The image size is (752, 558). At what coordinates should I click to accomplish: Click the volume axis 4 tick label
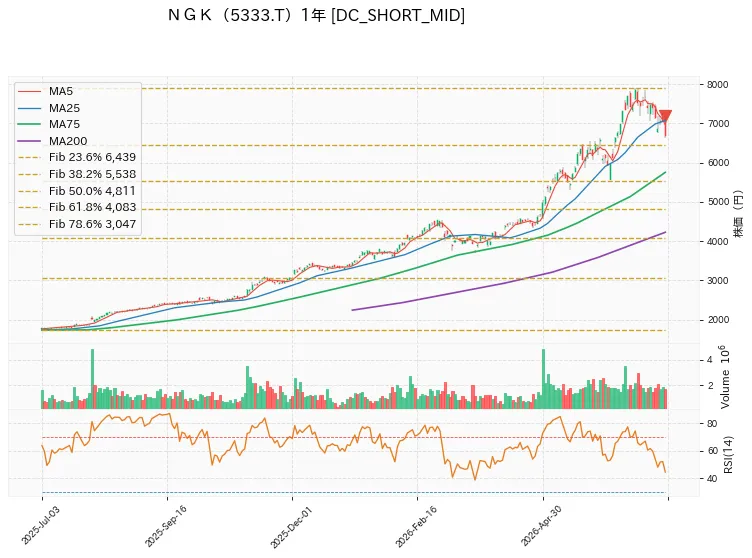click(709, 360)
